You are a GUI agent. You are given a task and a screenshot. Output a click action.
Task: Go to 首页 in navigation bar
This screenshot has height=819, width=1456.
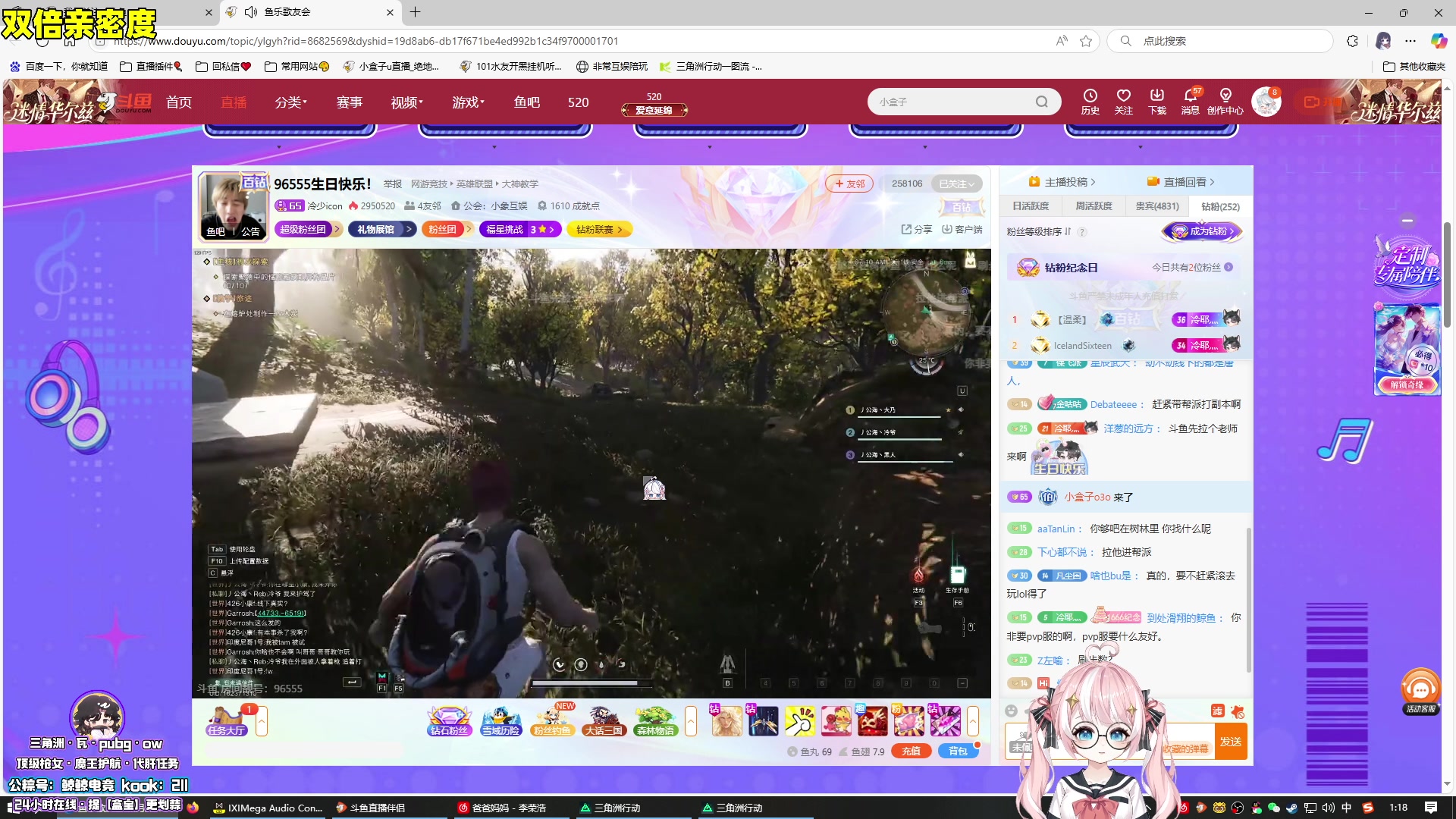point(179,102)
